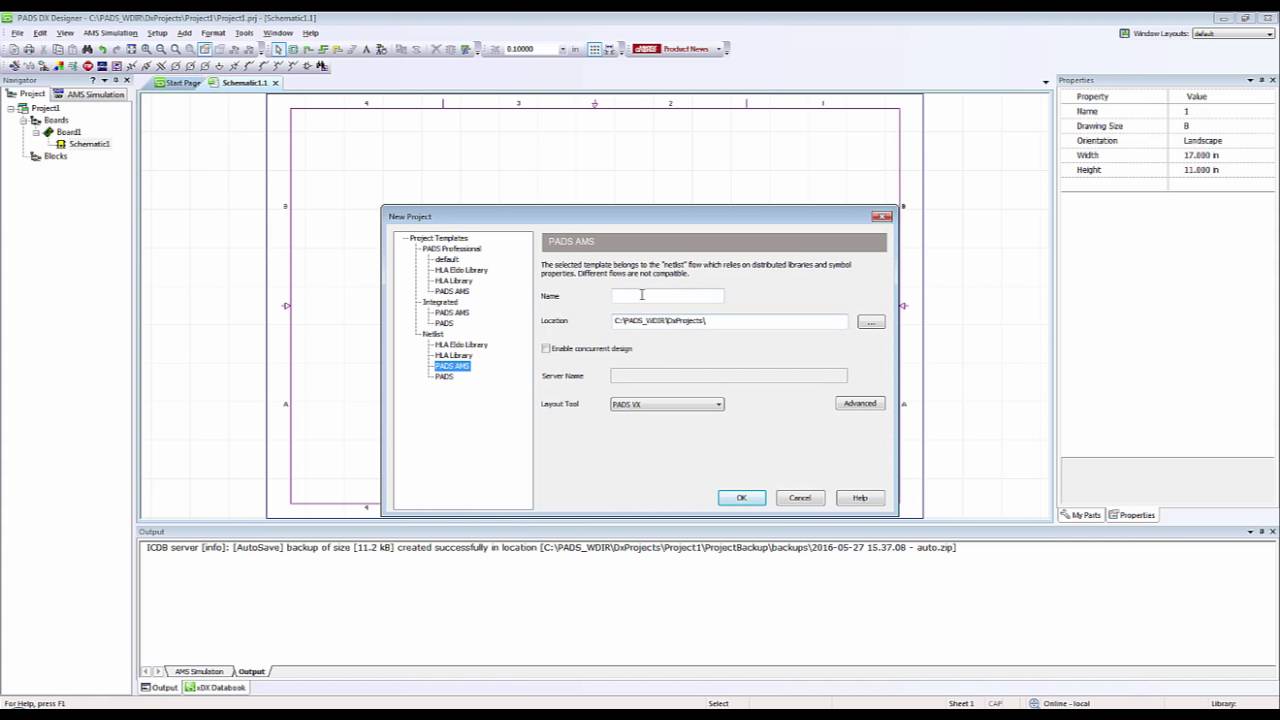Switch to the Start Page tab
The width and height of the screenshot is (1280, 720).
(x=178, y=83)
